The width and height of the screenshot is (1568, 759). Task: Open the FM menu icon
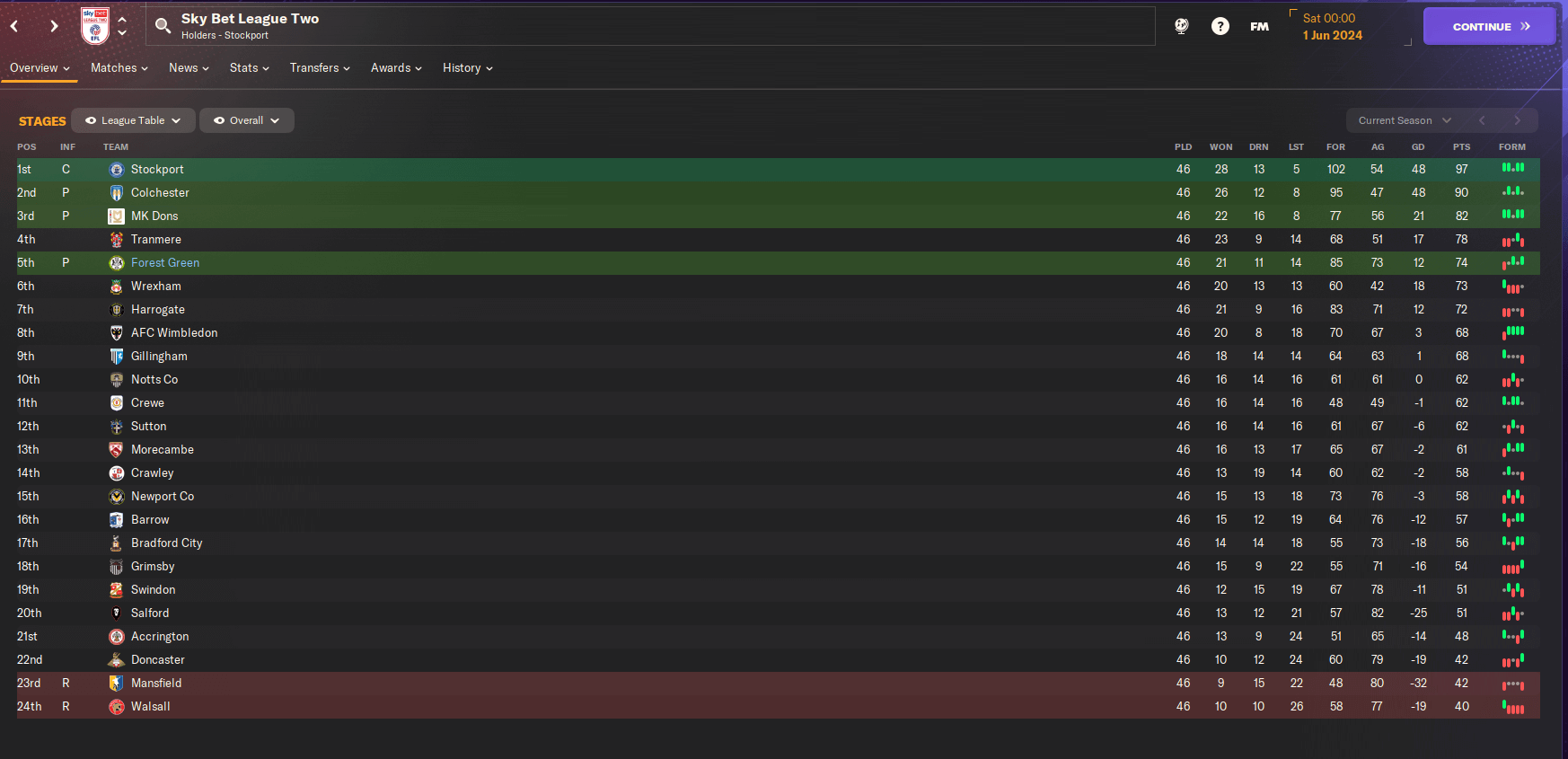1259,26
